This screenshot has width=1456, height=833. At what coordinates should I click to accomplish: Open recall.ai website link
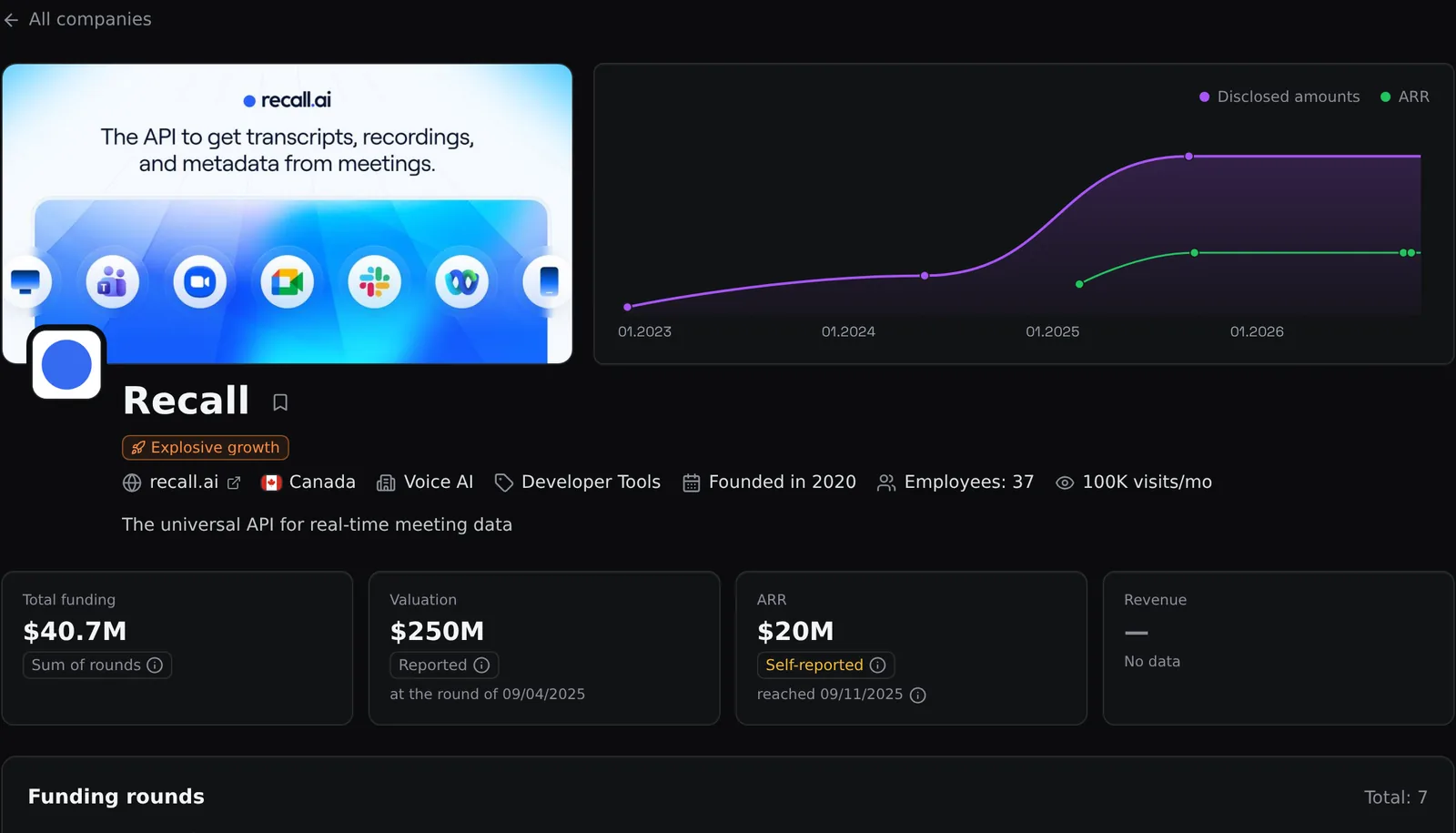[184, 482]
